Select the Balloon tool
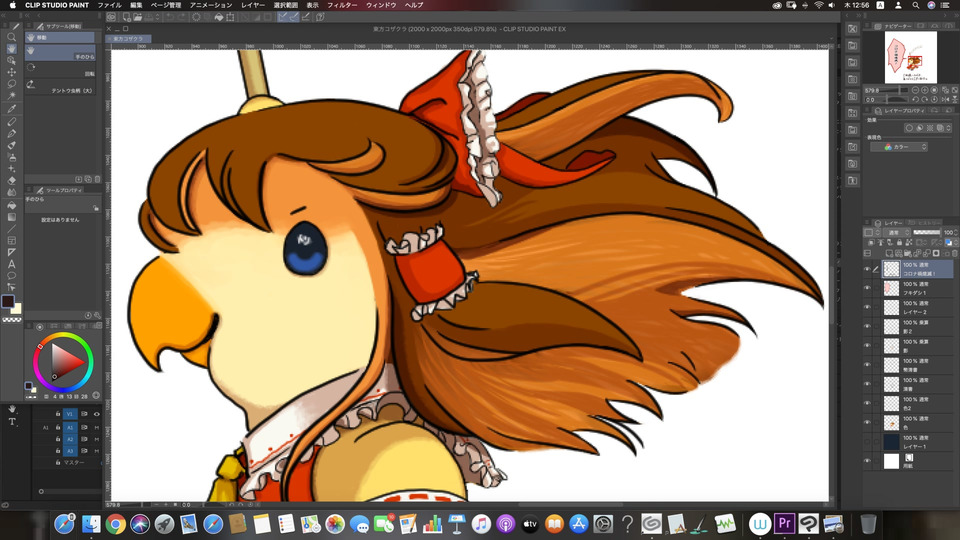This screenshot has height=540, width=960. (12, 276)
